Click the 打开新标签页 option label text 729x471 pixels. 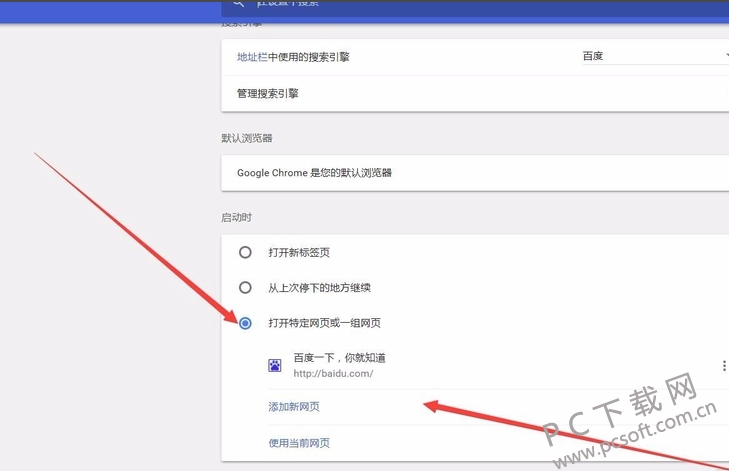[299, 252]
